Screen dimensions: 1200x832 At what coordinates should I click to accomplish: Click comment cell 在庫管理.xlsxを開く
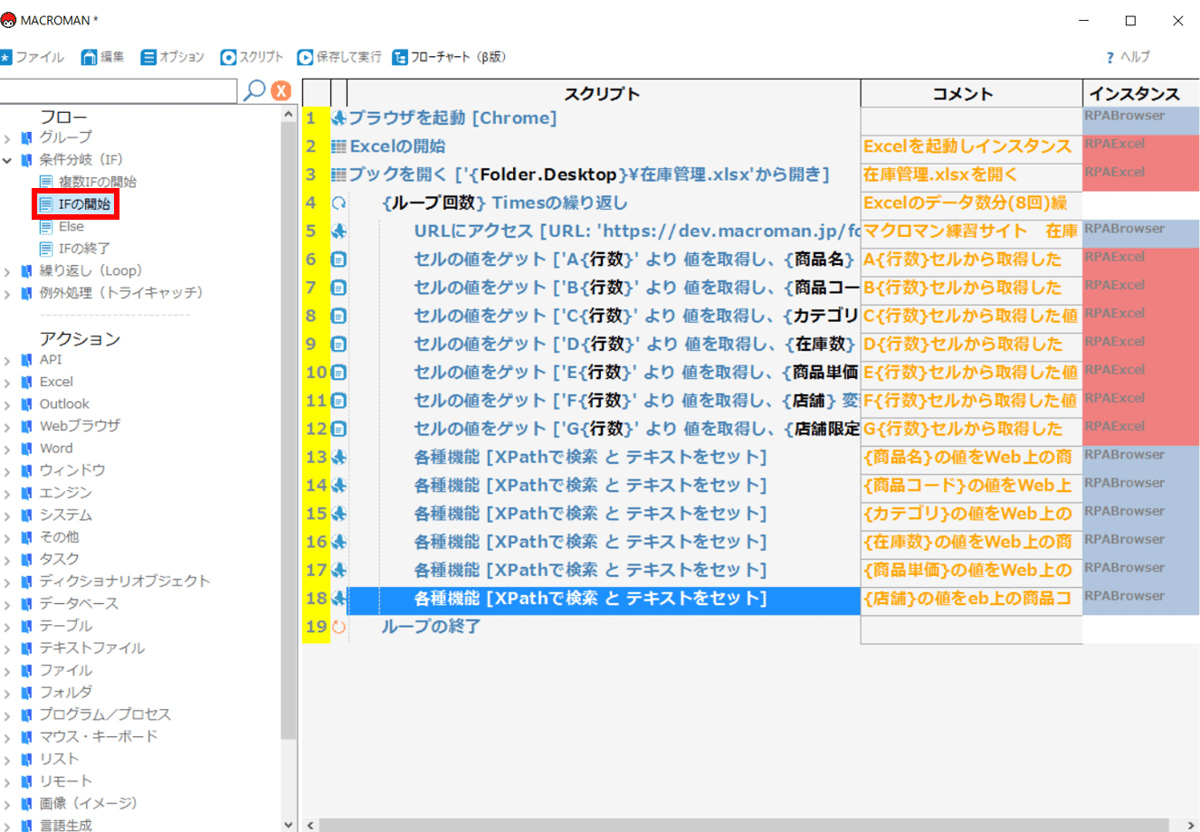point(971,175)
